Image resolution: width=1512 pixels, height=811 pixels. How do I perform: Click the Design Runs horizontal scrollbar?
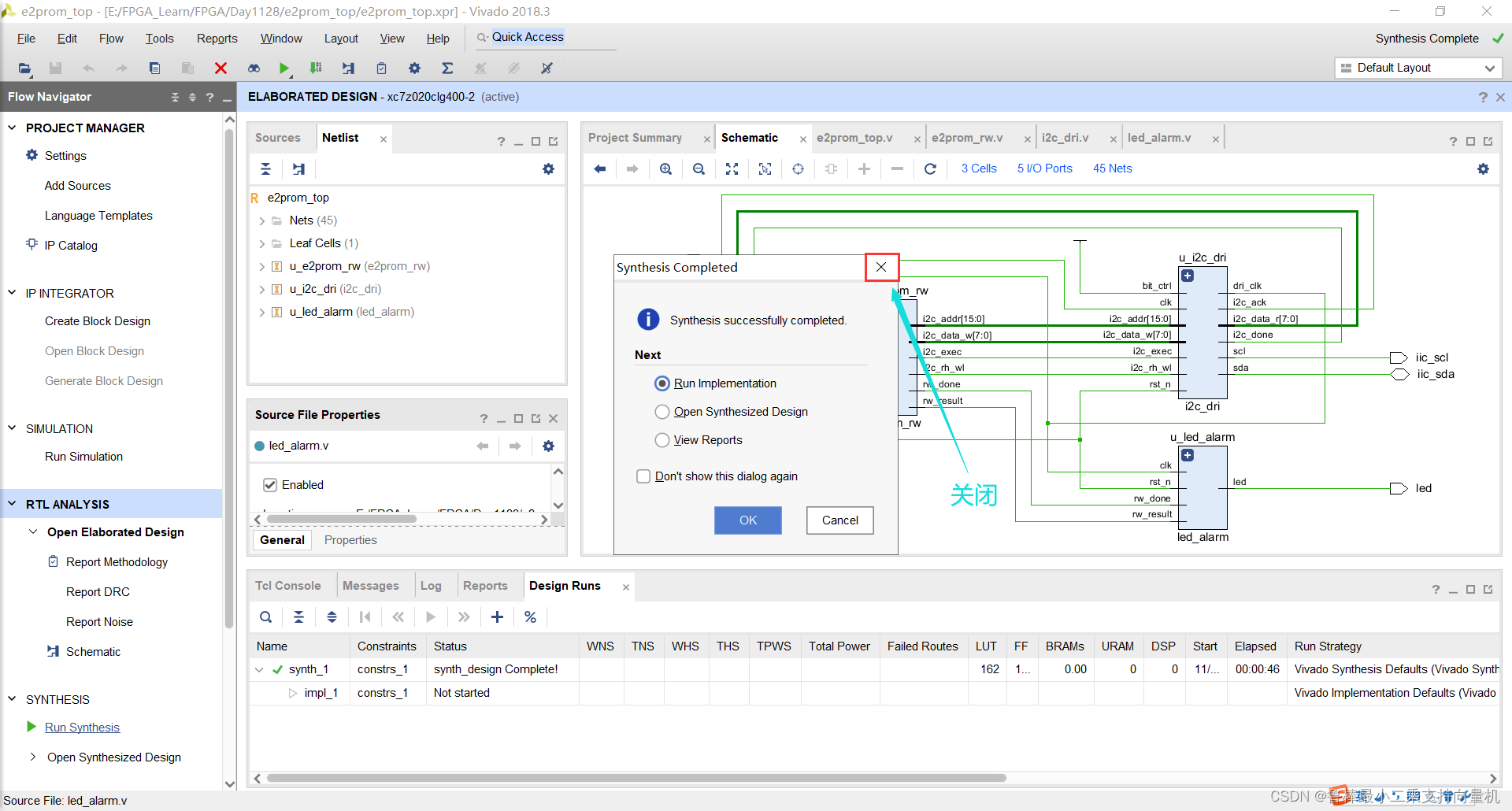click(x=636, y=778)
